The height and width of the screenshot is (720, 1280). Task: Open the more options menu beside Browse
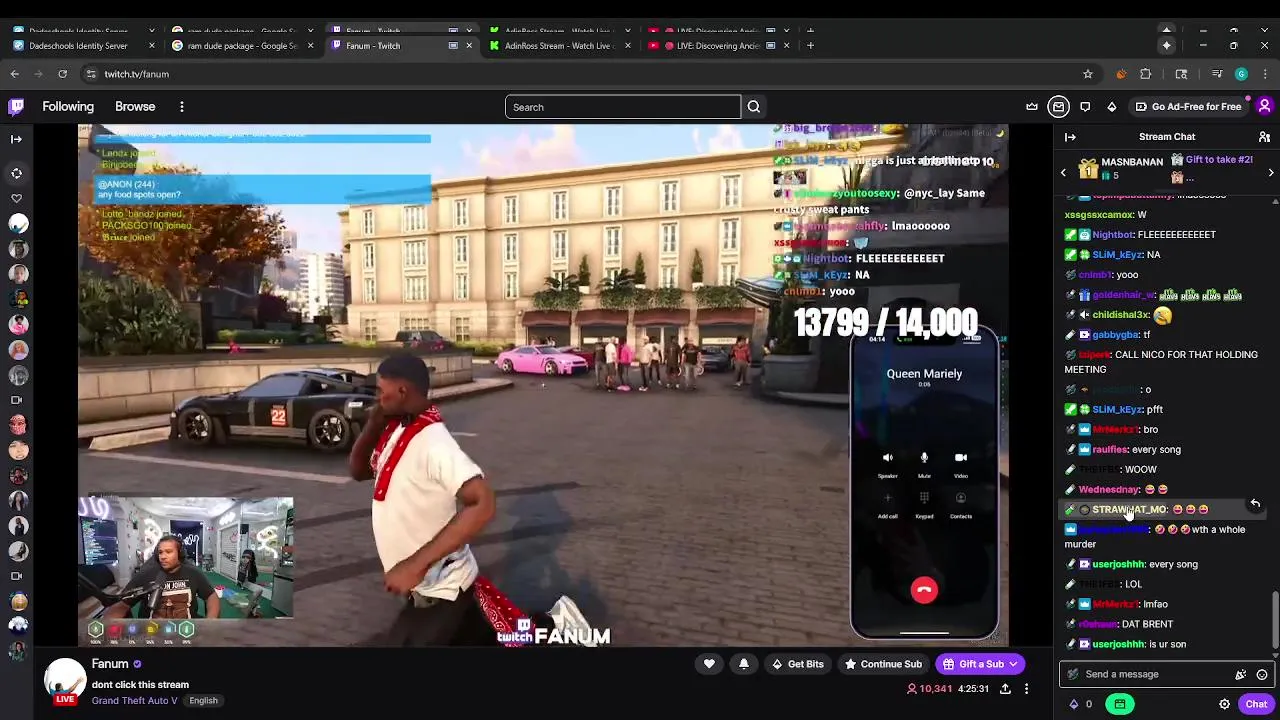coord(182,107)
